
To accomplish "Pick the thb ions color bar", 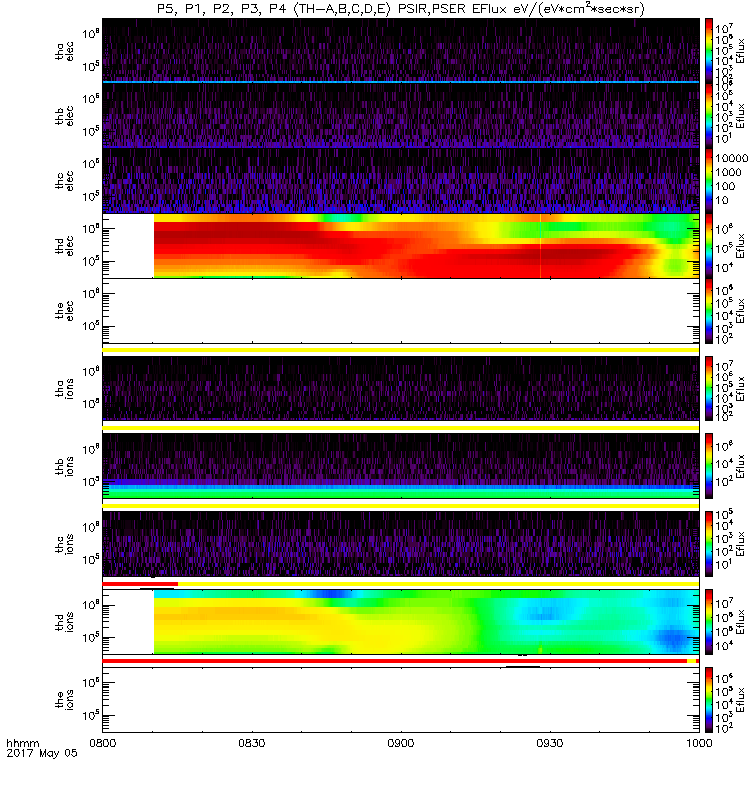I will [709, 466].
